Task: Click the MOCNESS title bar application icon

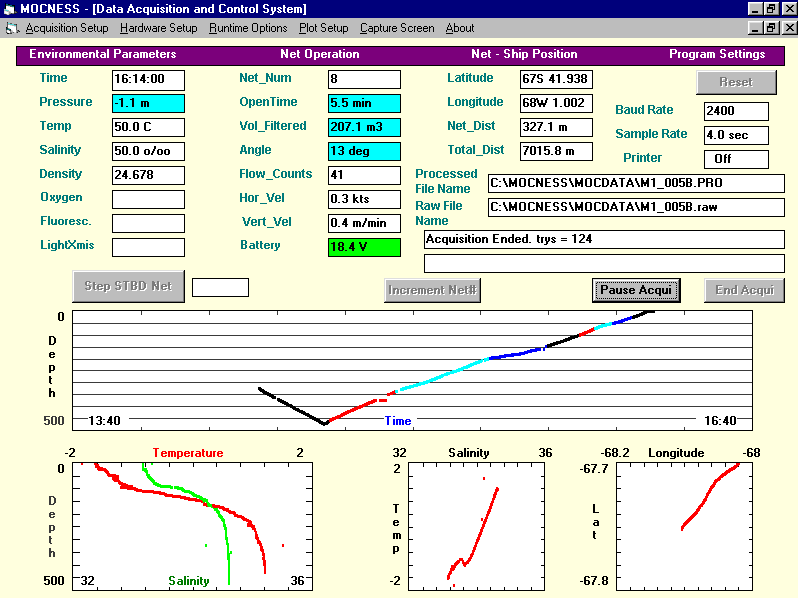Action: pos(10,9)
